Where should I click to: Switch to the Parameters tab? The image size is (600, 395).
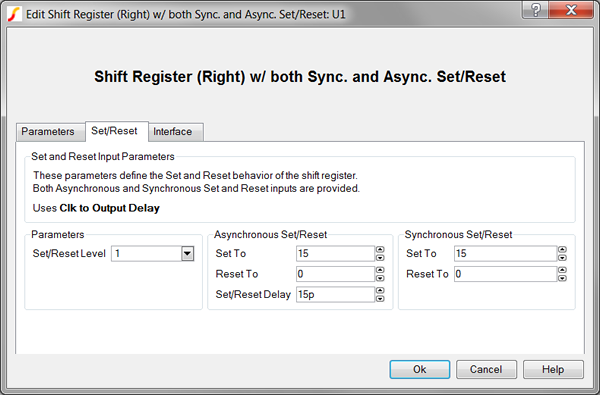pos(47,132)
